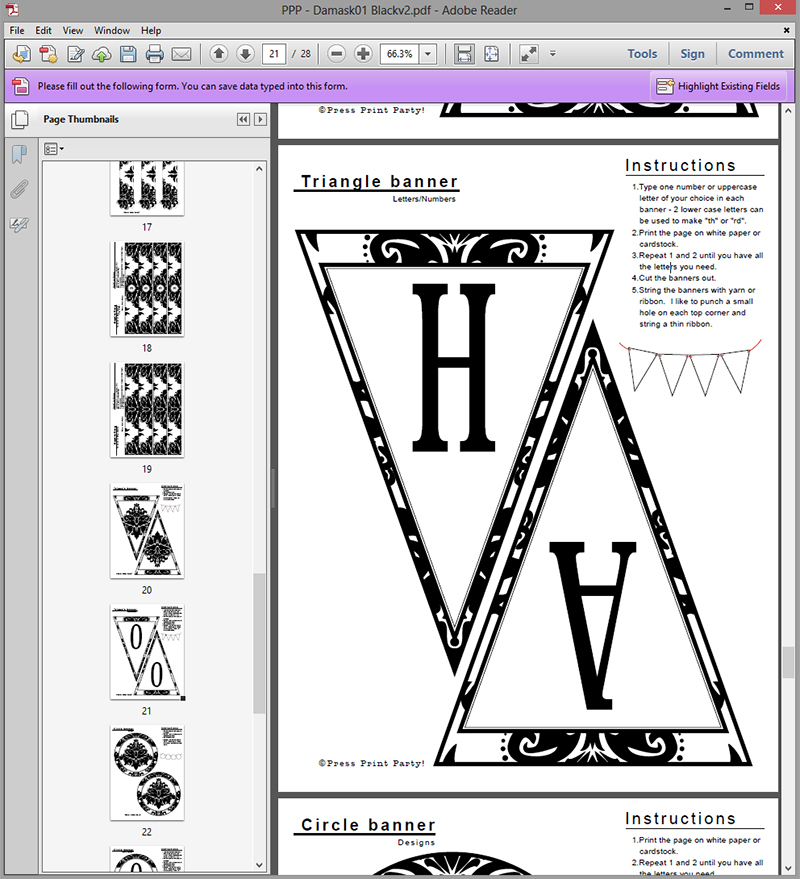Click Highlight Existing Fields button
800x879 pixels.
(x=718, y=86)
